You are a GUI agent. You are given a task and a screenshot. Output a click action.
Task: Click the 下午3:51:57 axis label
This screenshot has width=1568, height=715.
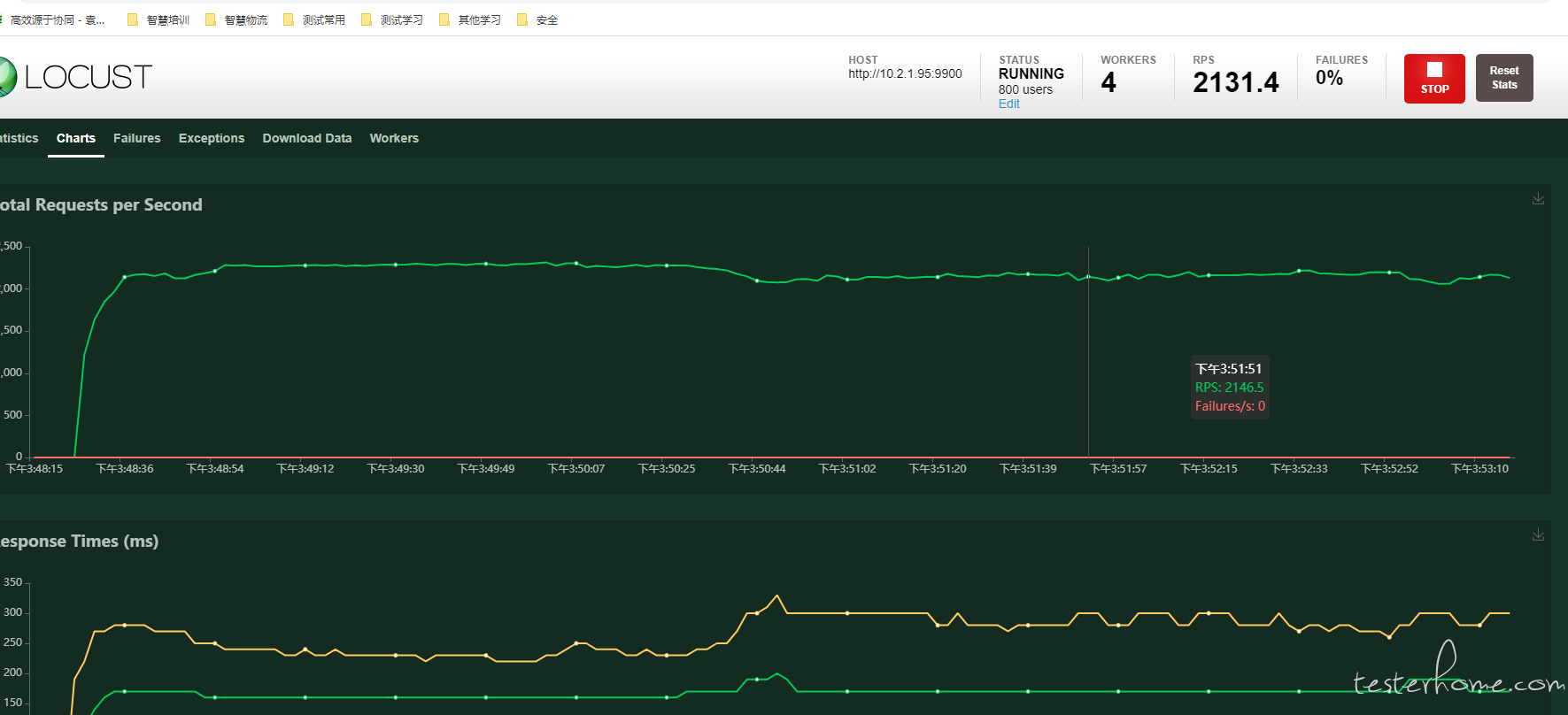1118,468
